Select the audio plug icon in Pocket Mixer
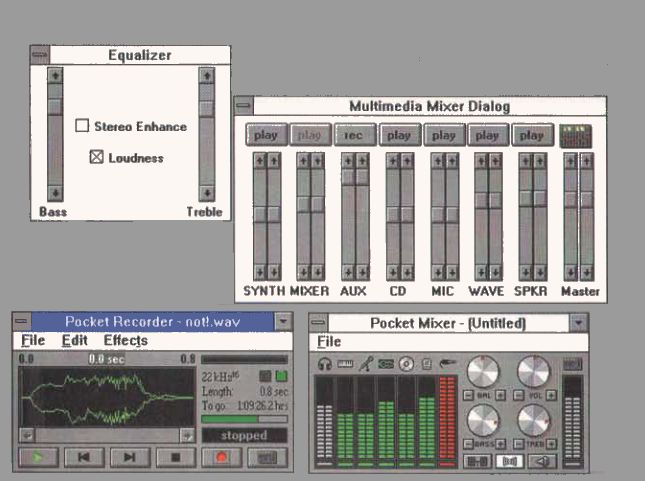The image size is (645, 481). pyautogui.click(x=448, y=363)
